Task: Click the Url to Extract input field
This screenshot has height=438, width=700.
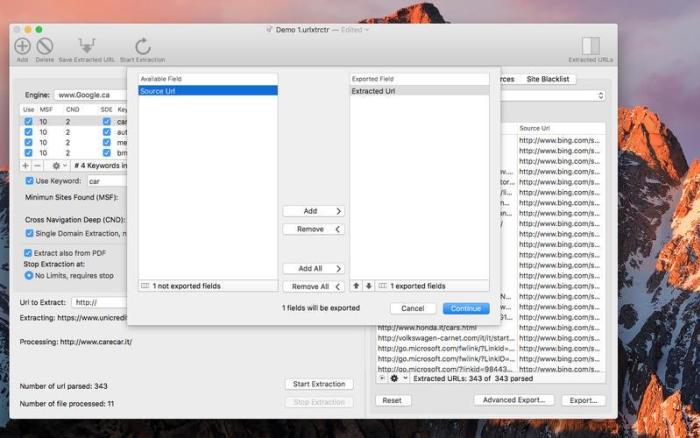Action: pos(100,302)
